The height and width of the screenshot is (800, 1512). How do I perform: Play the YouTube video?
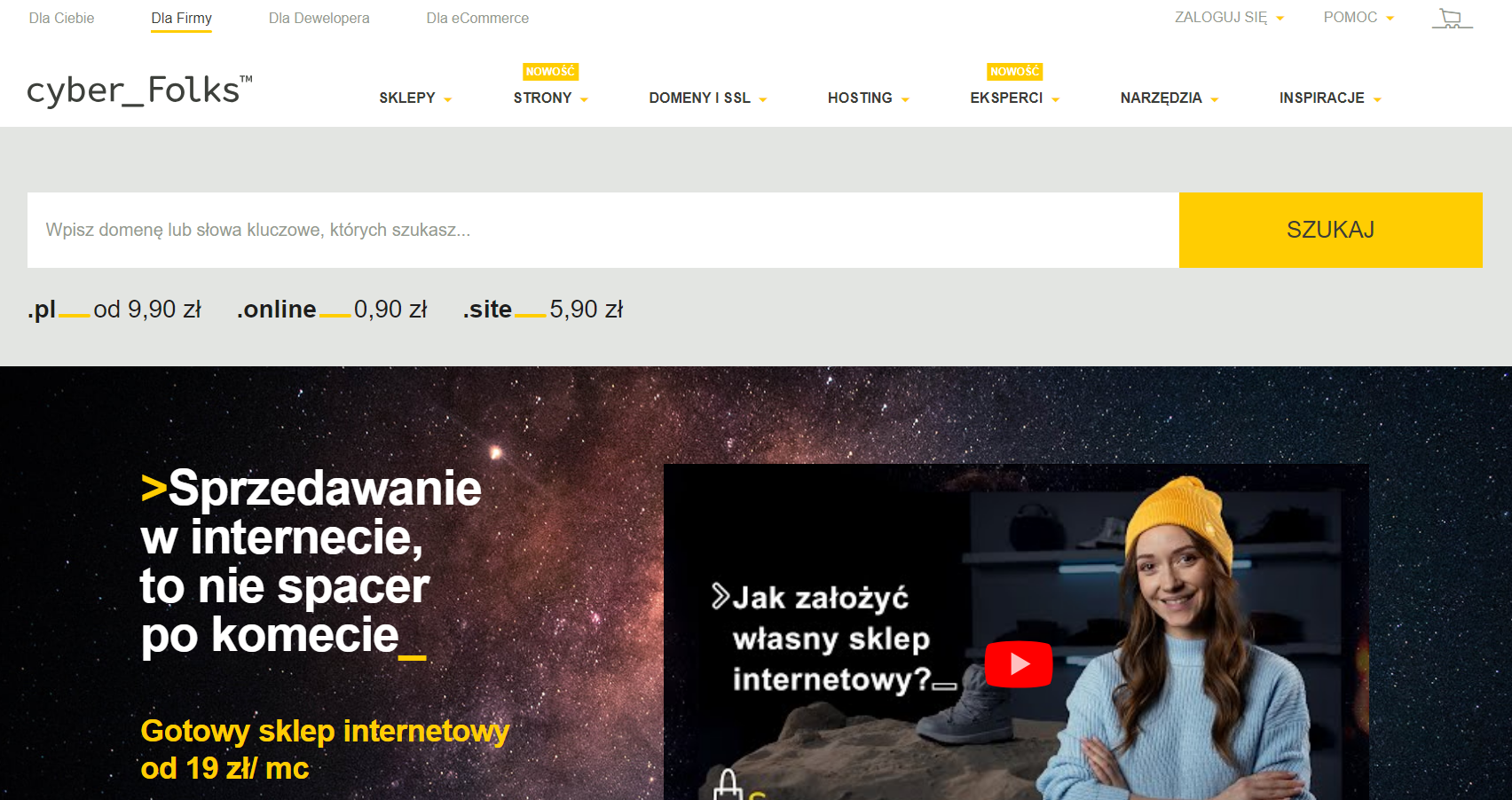point(1019,664)
